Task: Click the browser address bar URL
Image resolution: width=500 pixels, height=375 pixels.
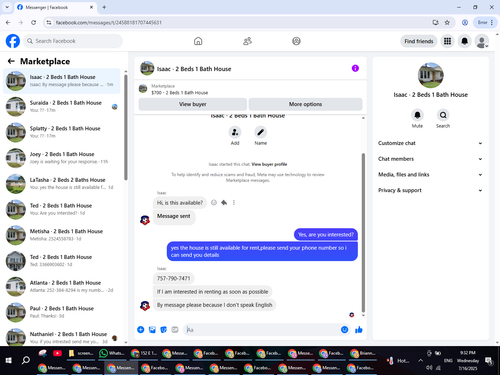Action: 108,22
